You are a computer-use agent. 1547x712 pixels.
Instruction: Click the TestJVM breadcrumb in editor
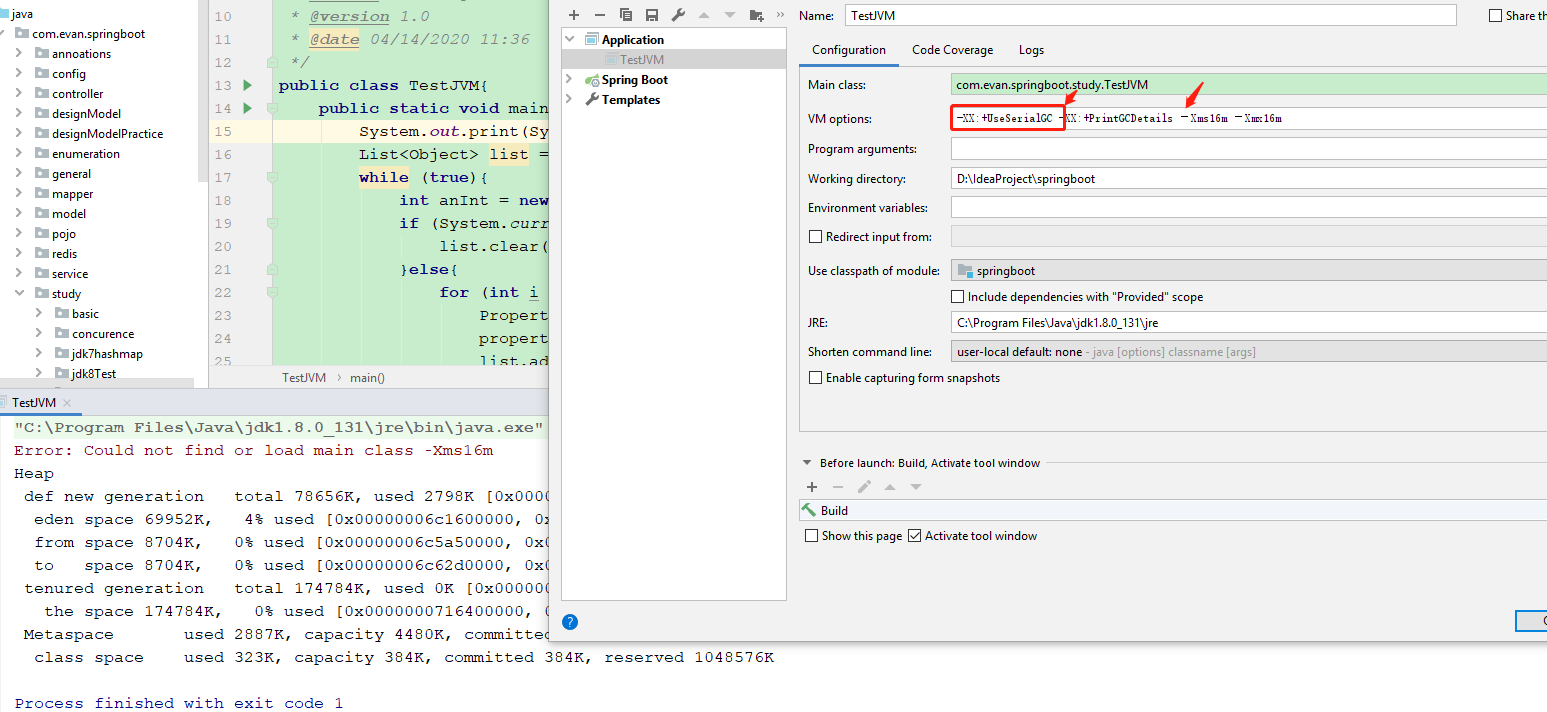point(304,378)
